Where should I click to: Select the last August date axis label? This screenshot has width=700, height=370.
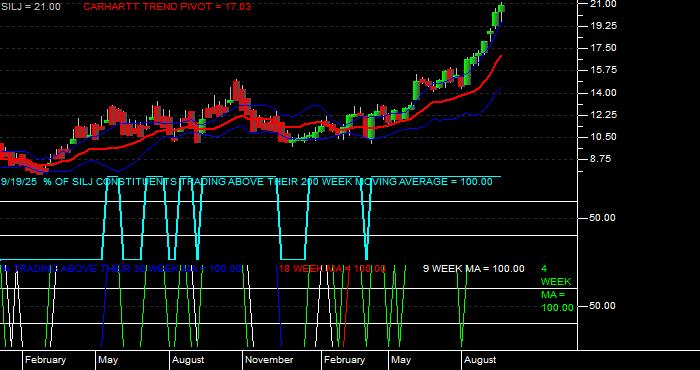coord(480,360)
